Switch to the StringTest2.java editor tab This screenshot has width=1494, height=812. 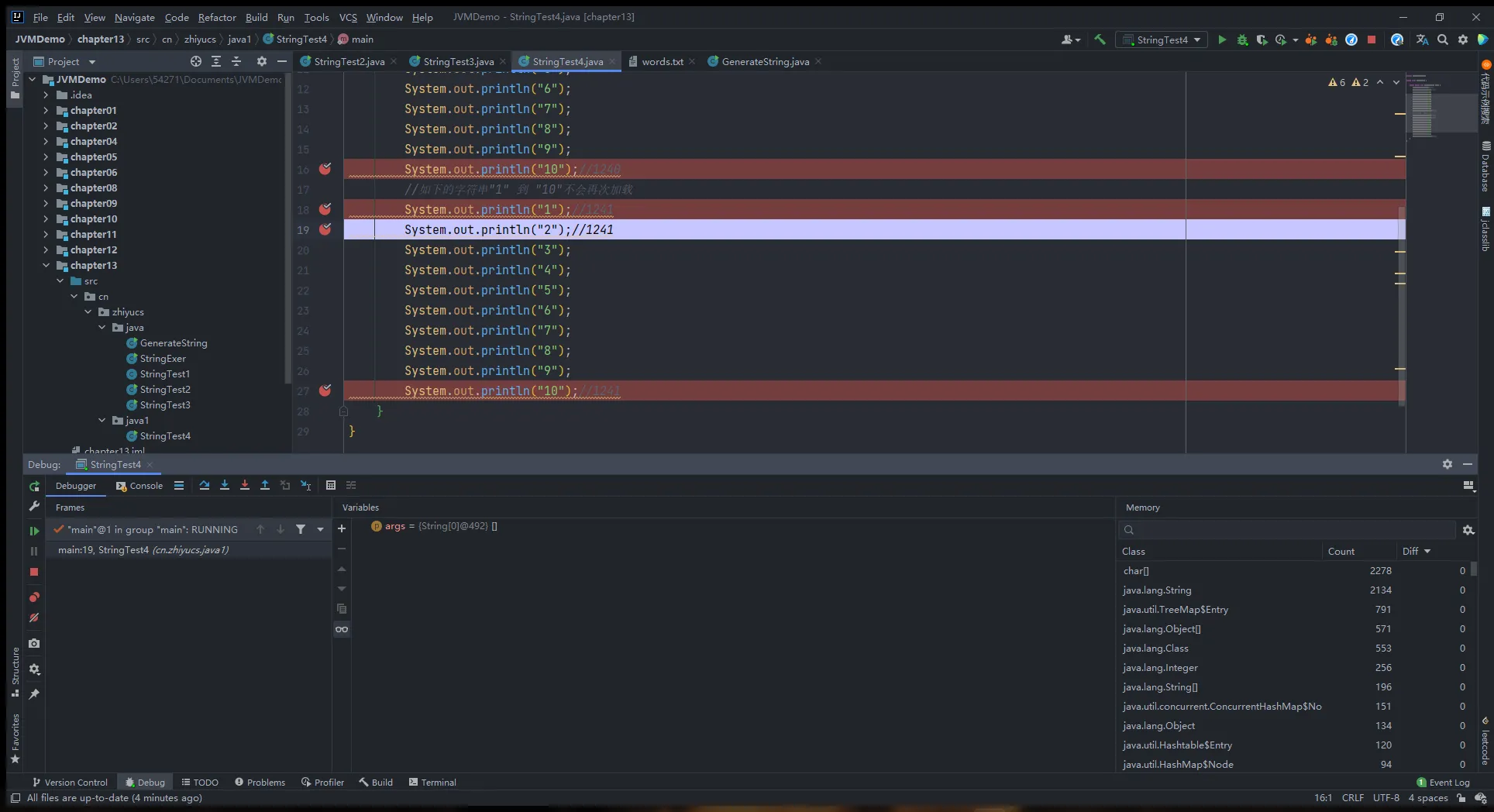coord(349,61)
